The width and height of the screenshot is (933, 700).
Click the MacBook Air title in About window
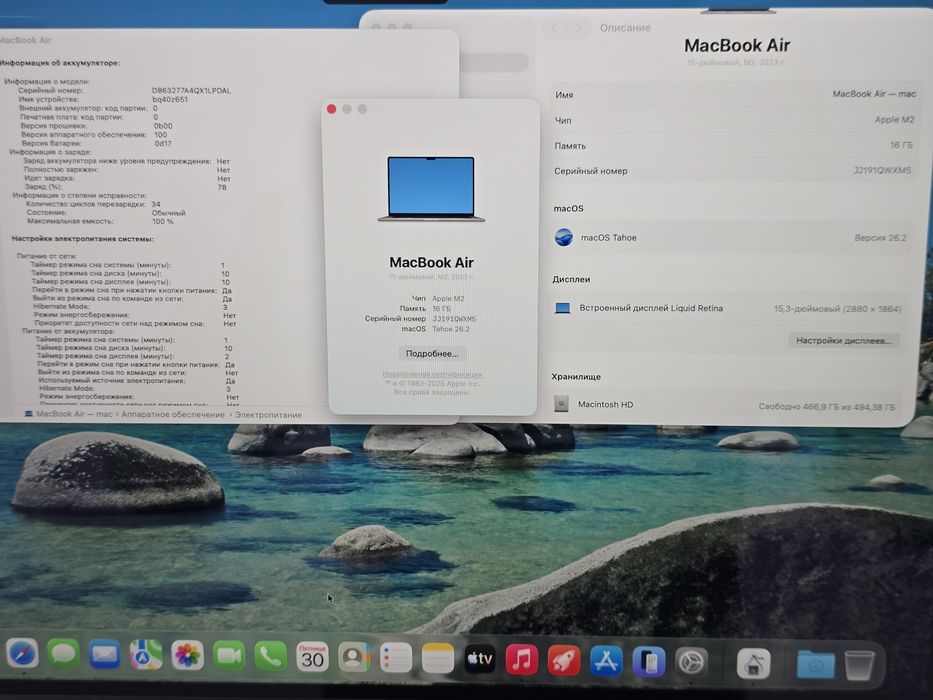[431, 262]
